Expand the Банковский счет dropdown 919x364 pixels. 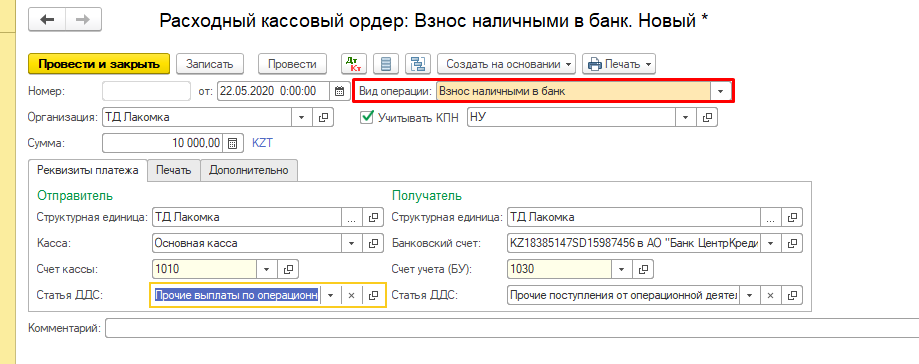click(771, 243)
